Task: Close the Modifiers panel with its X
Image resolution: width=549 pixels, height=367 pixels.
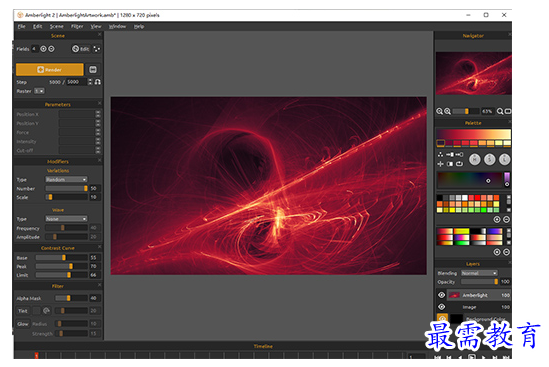Action: (x=99, y=160)
